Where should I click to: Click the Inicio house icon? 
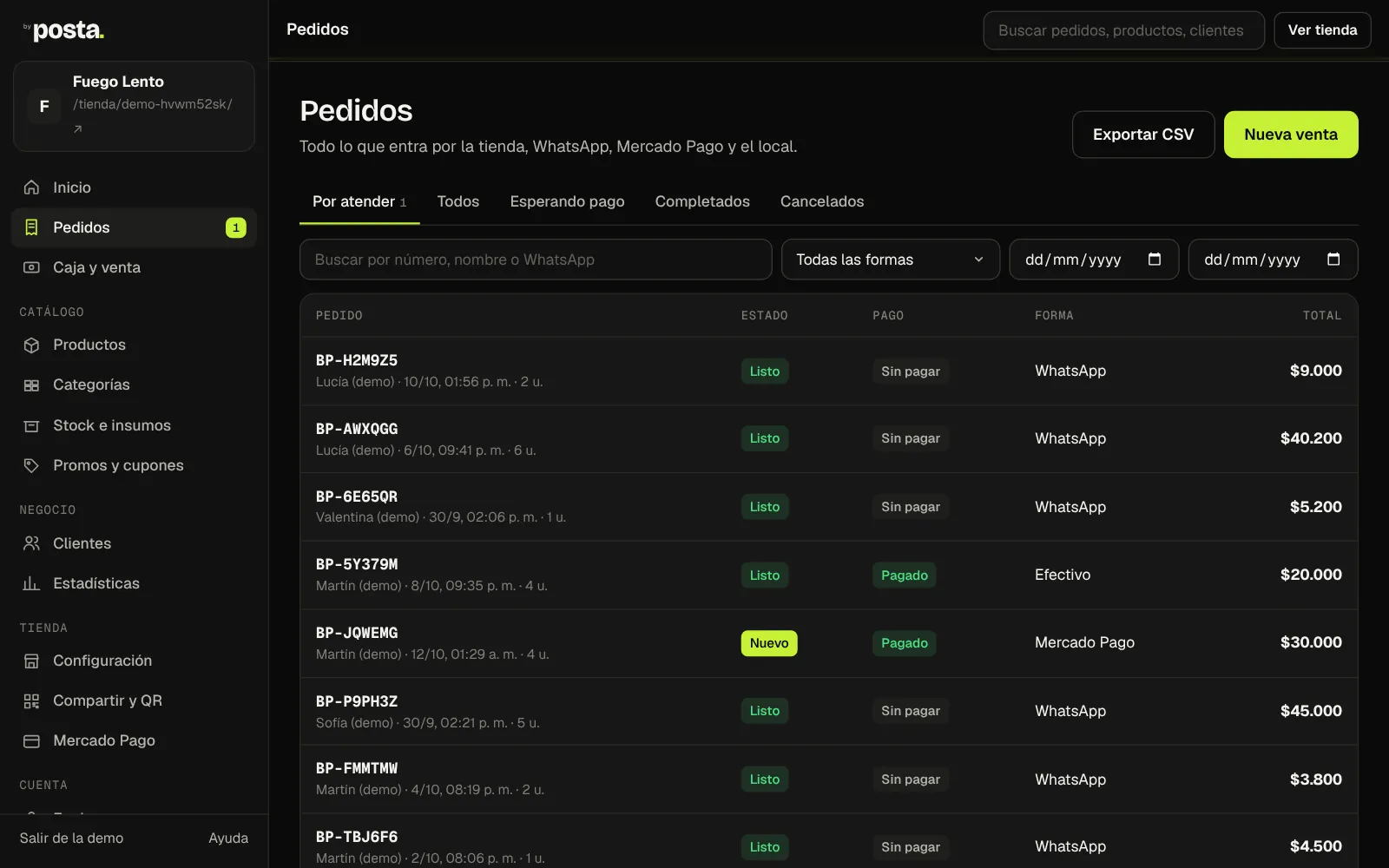tap(31, 187)
